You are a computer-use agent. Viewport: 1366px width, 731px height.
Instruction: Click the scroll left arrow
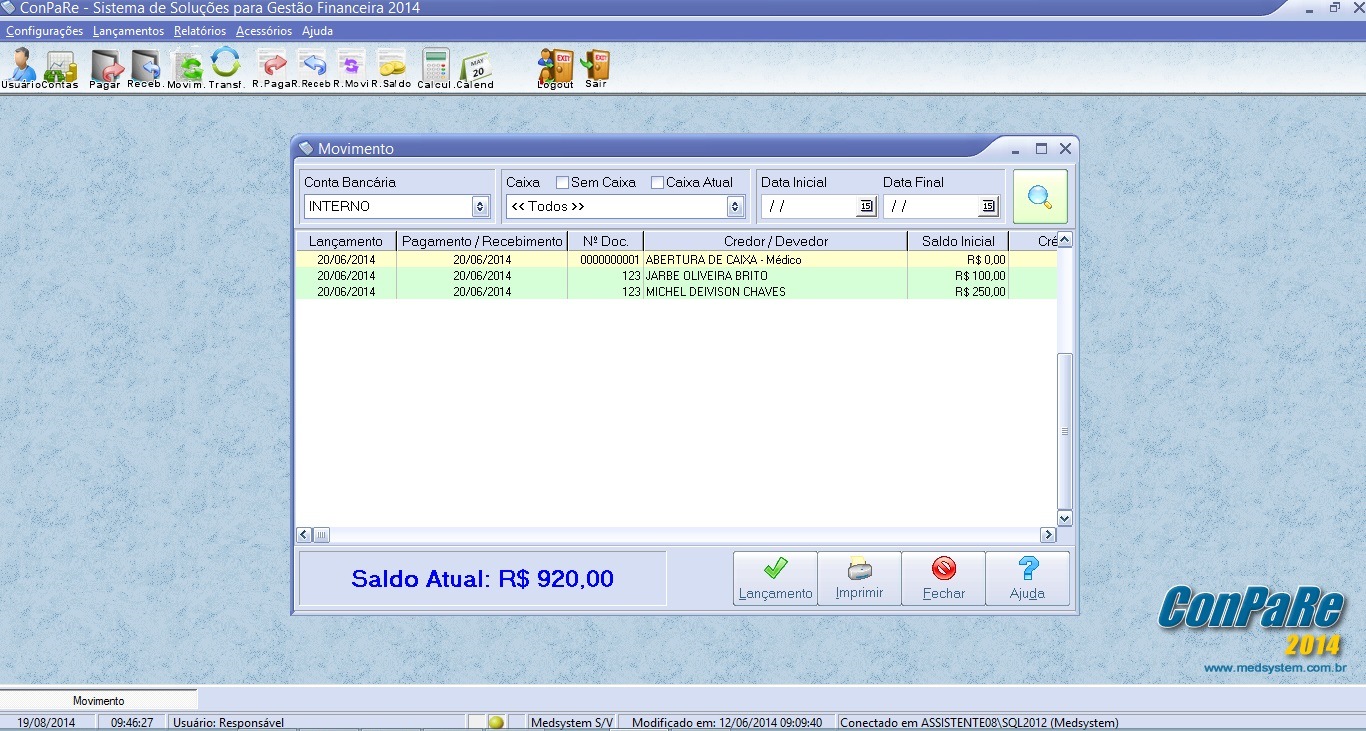pos(305,535)
